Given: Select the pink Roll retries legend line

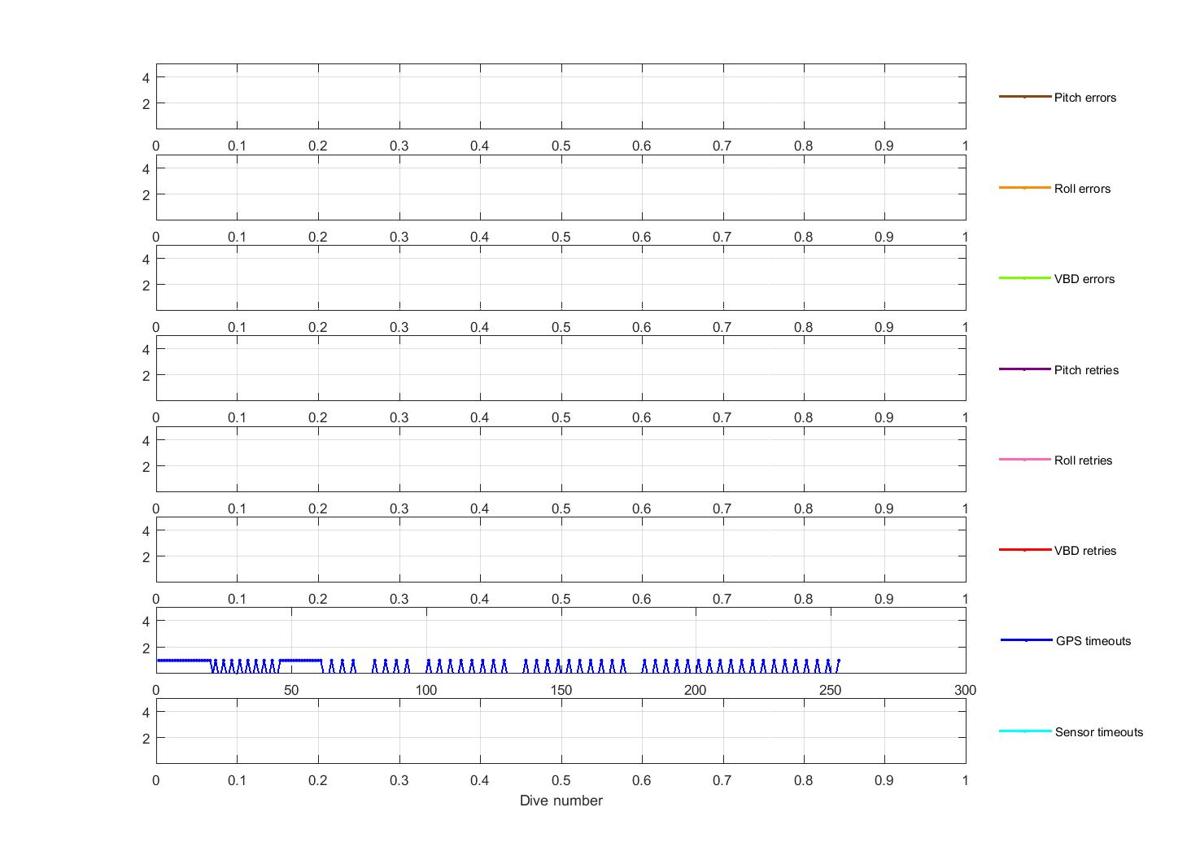Looking at the screenshot, I should point(1025,460).
